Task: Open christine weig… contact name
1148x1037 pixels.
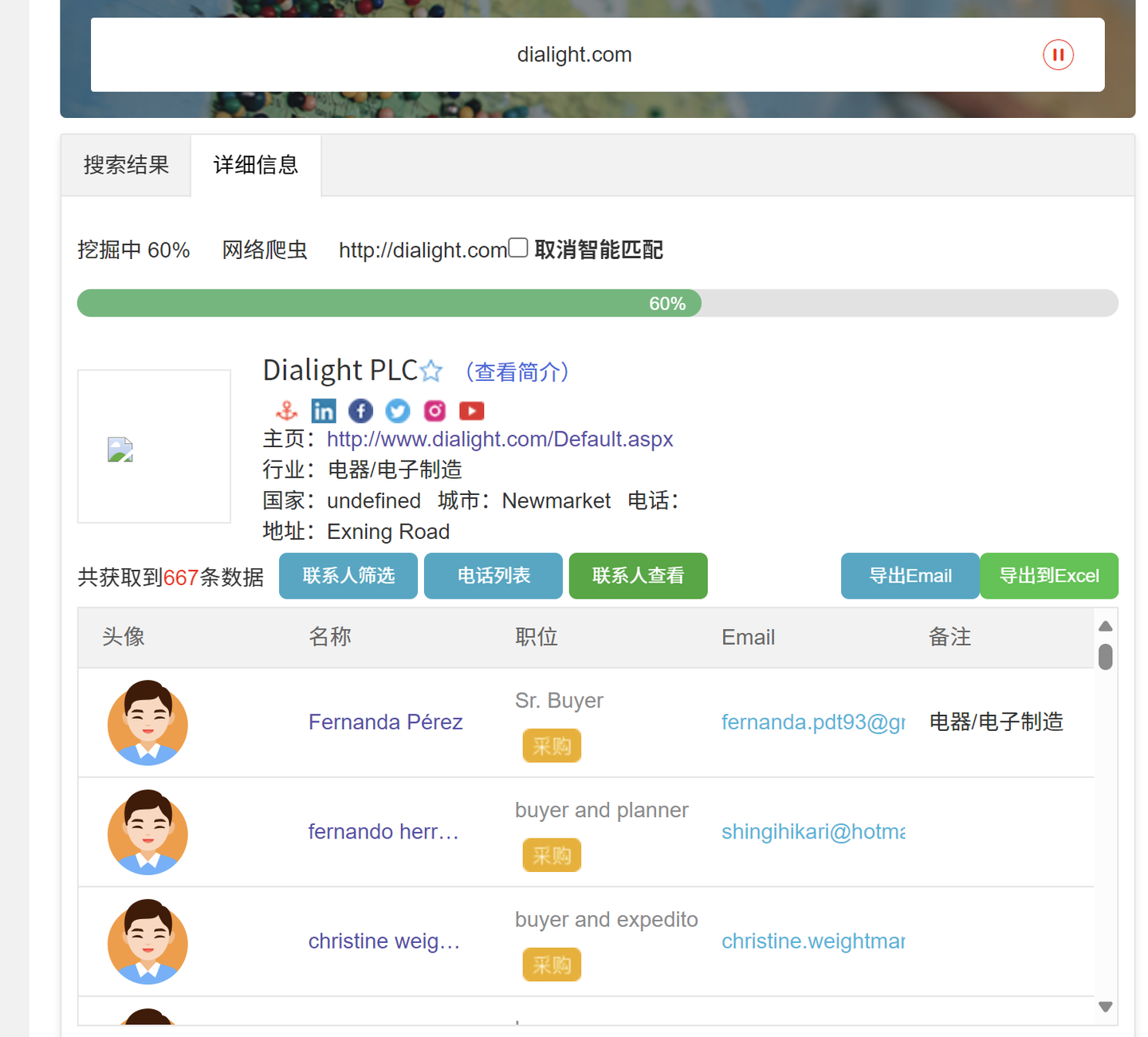Action: click(x=384, y=941)
